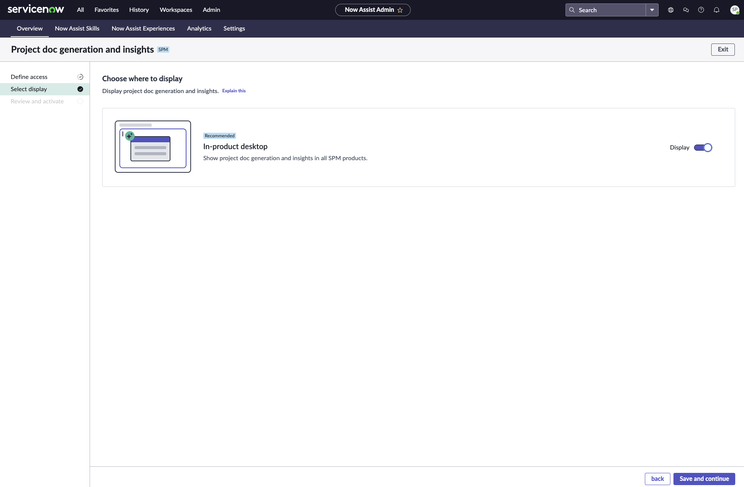The height and width of the screenshot is (487, 744).
Task: Open the History menu
Action: pyautogui.click(x=139, y=9)
